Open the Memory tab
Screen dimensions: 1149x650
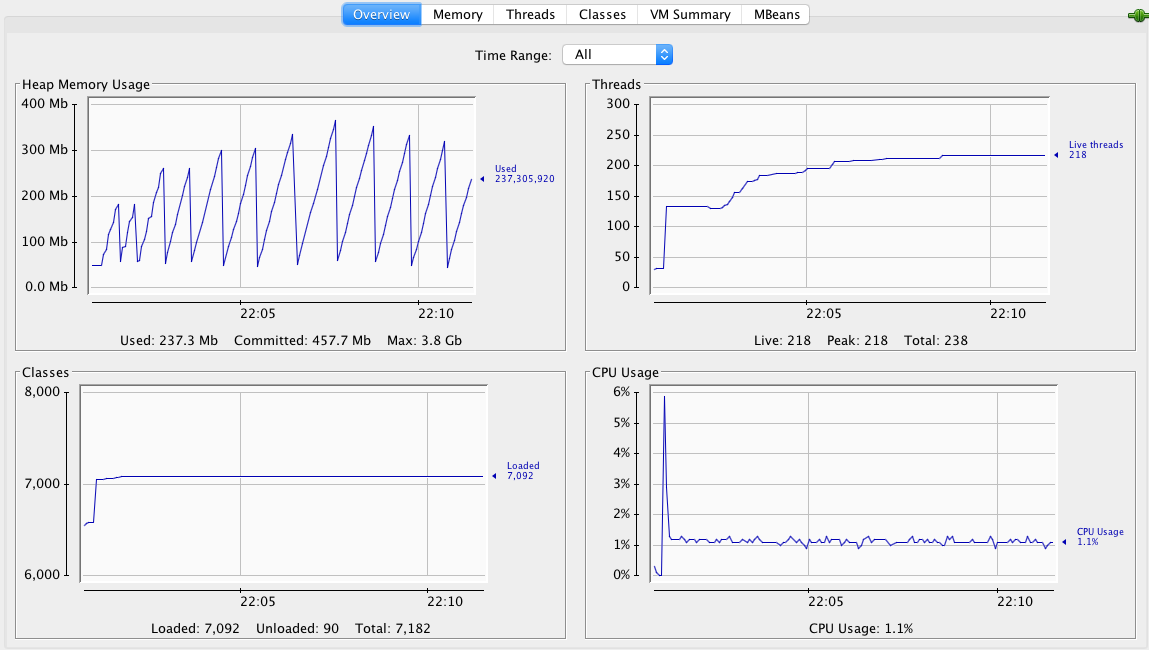pyautogui.click(x=457, y=14)
